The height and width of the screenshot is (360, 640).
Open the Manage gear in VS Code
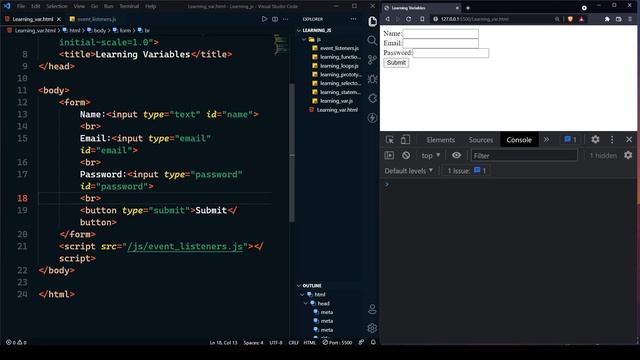pyautogui.click(x=372, y=328)
